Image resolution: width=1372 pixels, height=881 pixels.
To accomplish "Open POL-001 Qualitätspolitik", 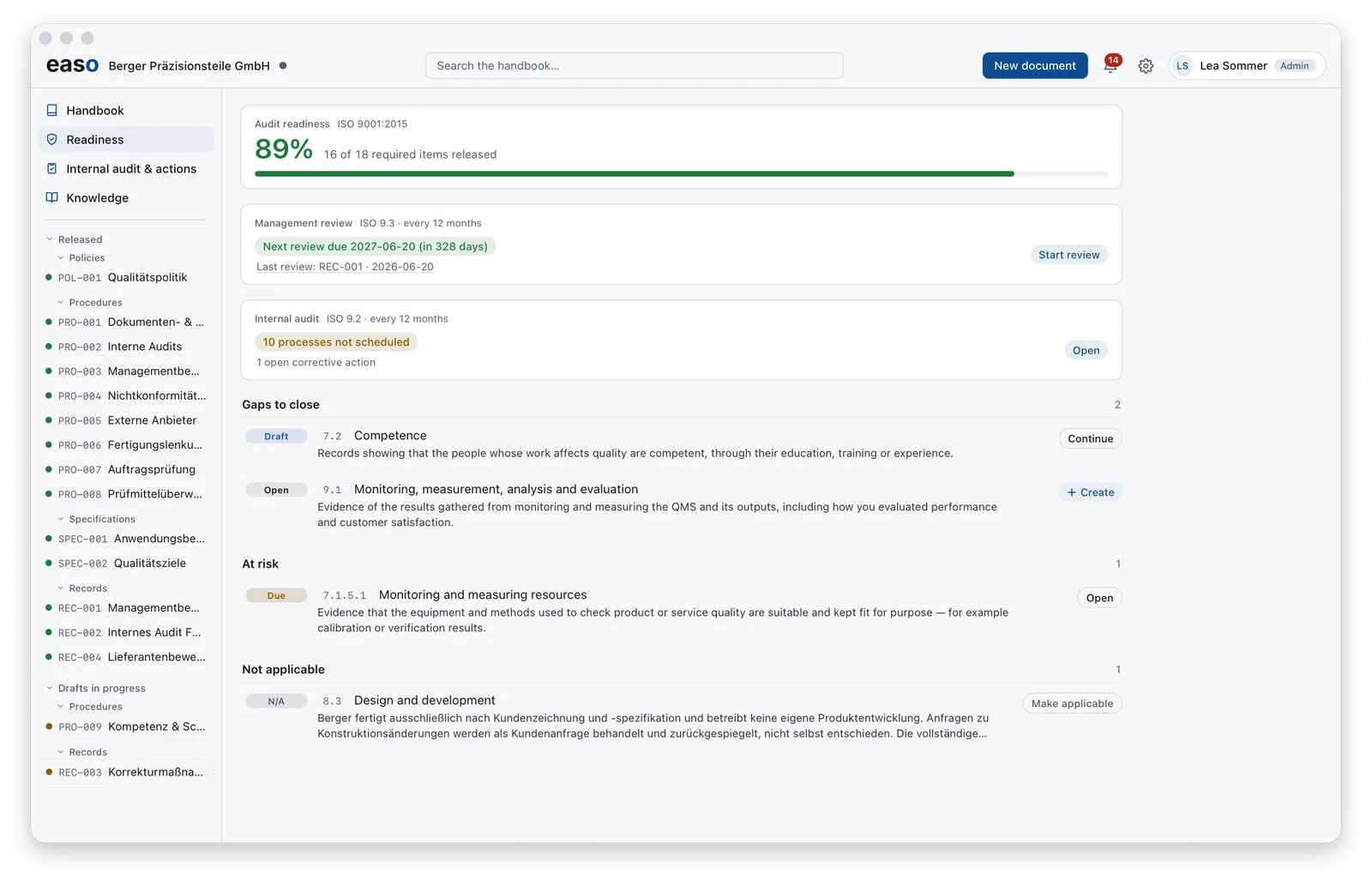I will 126,278.
